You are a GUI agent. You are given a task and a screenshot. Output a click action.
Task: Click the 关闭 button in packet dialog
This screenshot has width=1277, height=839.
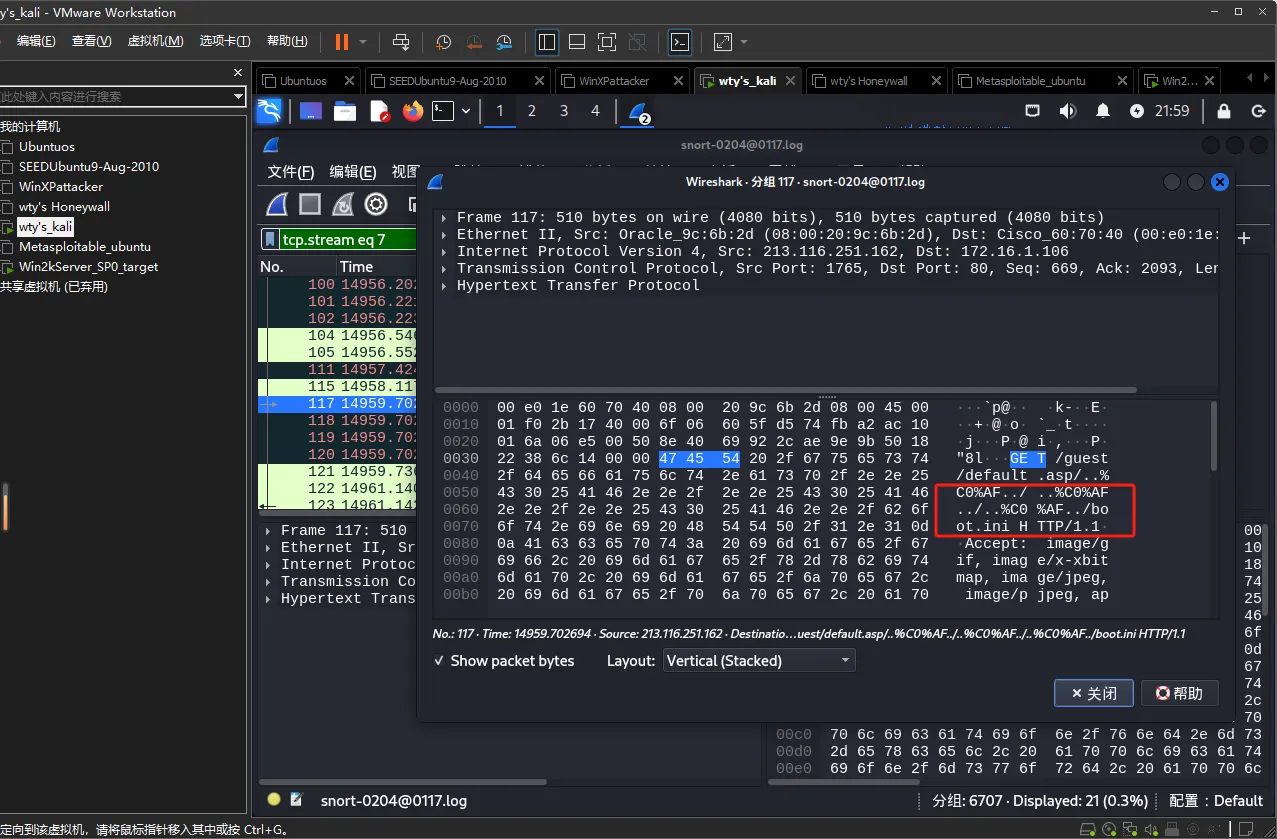coord(1093,693)
